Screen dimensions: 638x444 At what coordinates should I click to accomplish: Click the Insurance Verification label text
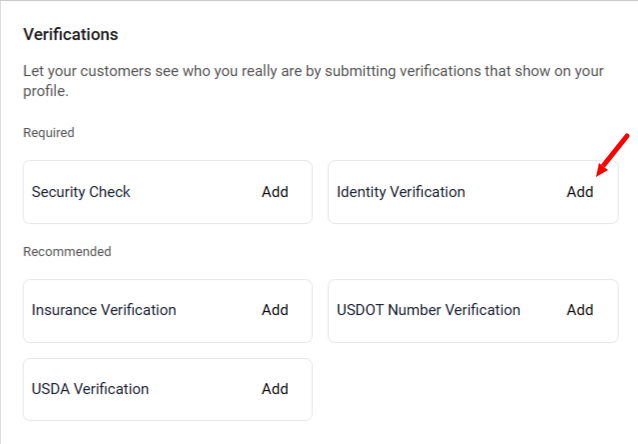(104, 310)
